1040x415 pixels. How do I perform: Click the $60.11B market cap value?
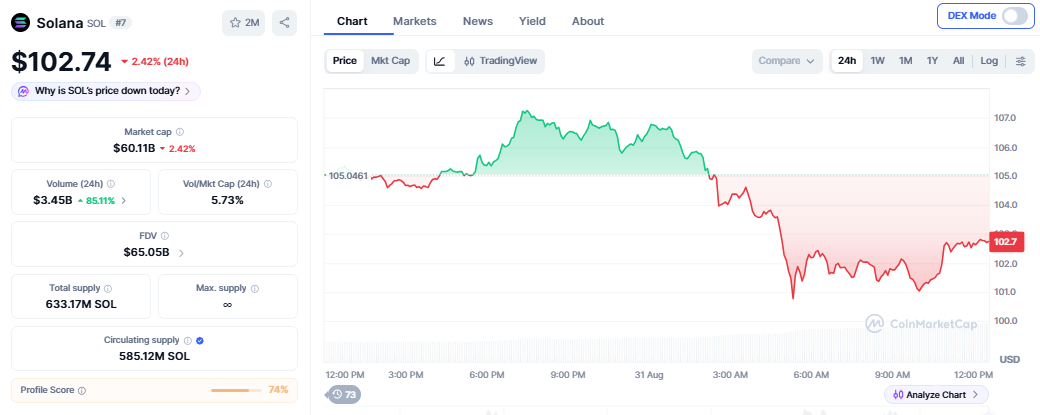[x=134, y=148]
